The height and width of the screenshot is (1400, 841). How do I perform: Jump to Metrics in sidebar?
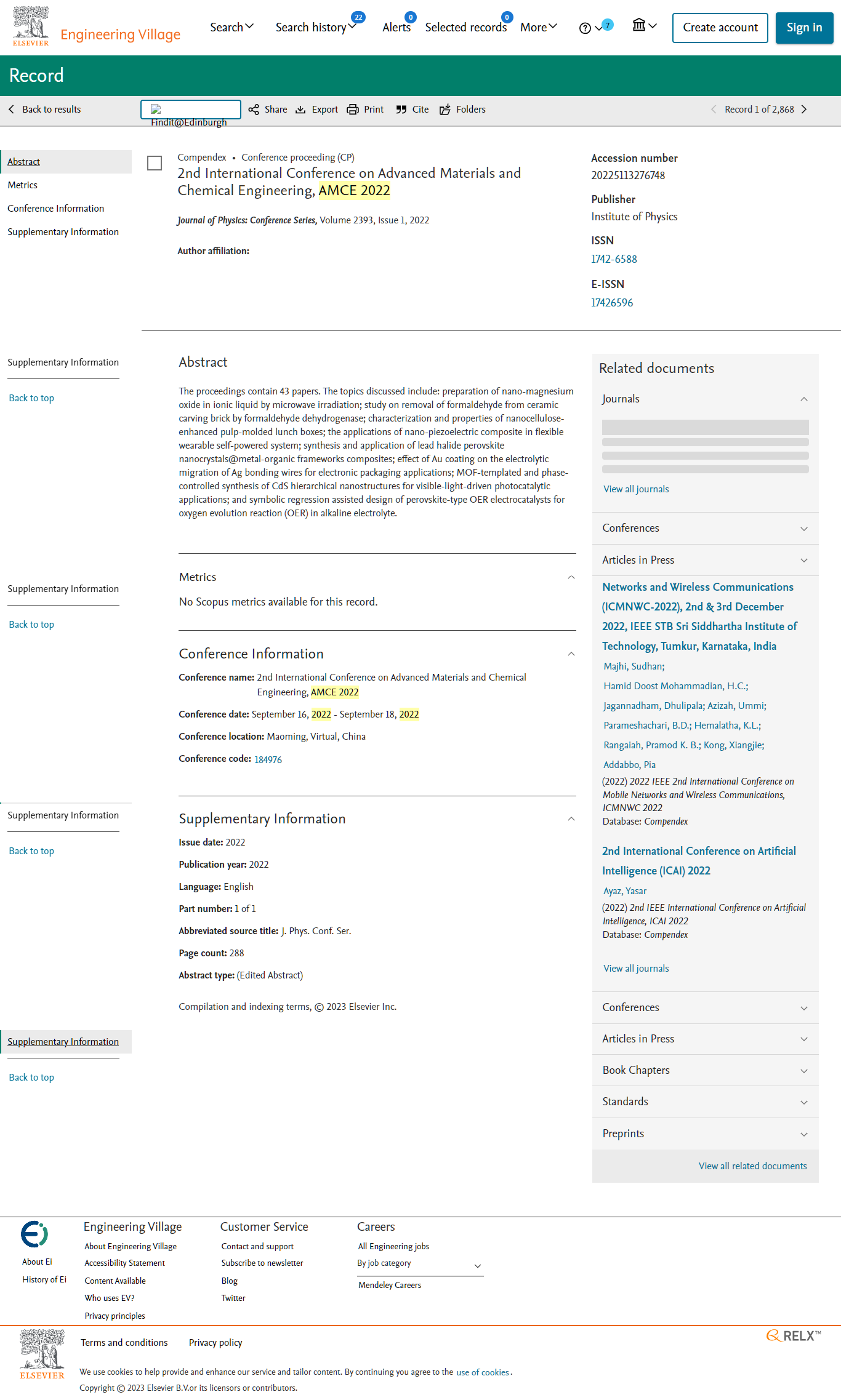pyautogui.click(x=22, y=185)
